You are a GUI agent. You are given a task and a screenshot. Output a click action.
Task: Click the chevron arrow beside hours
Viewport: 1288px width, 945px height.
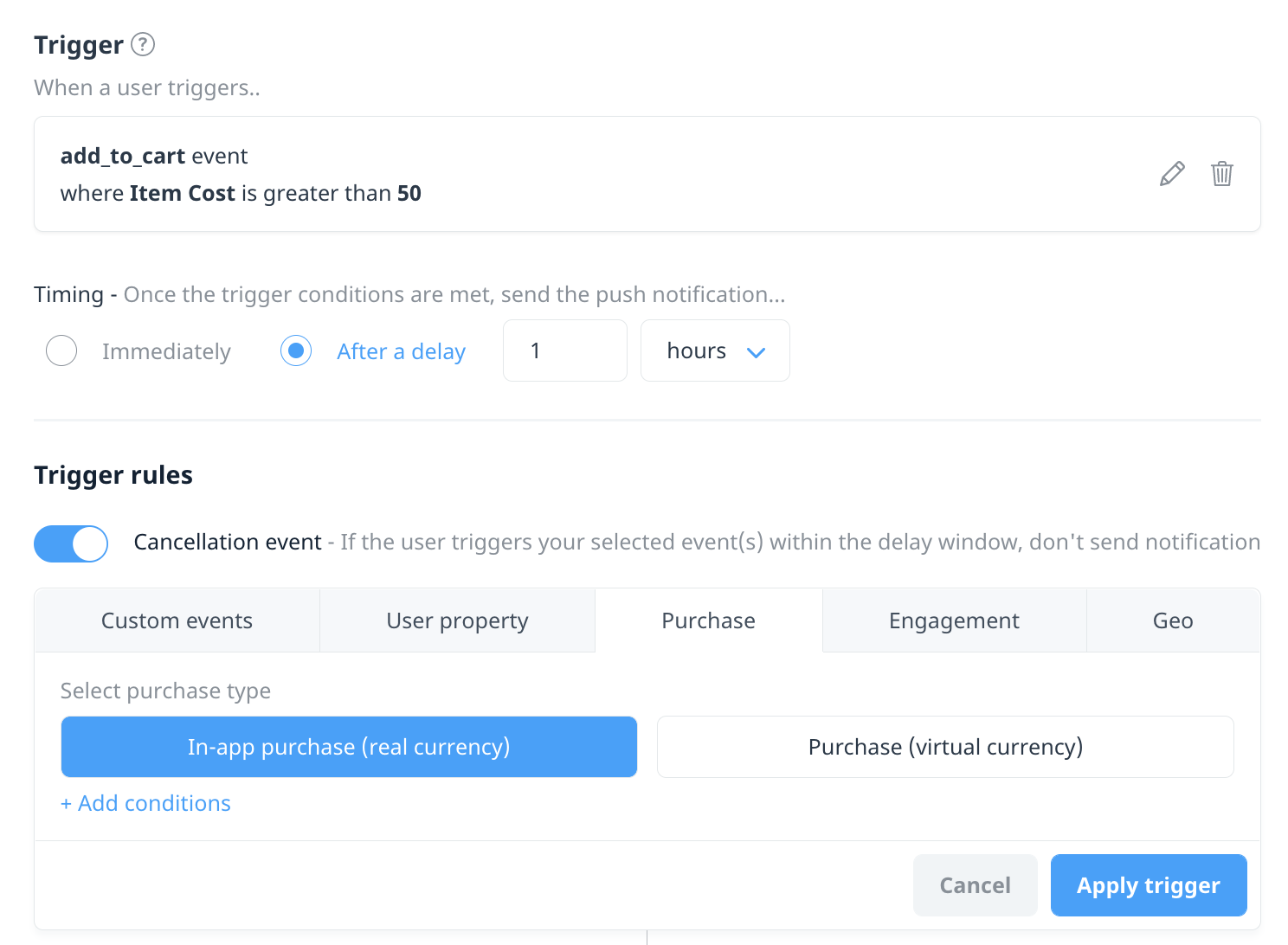pos(756,352)
